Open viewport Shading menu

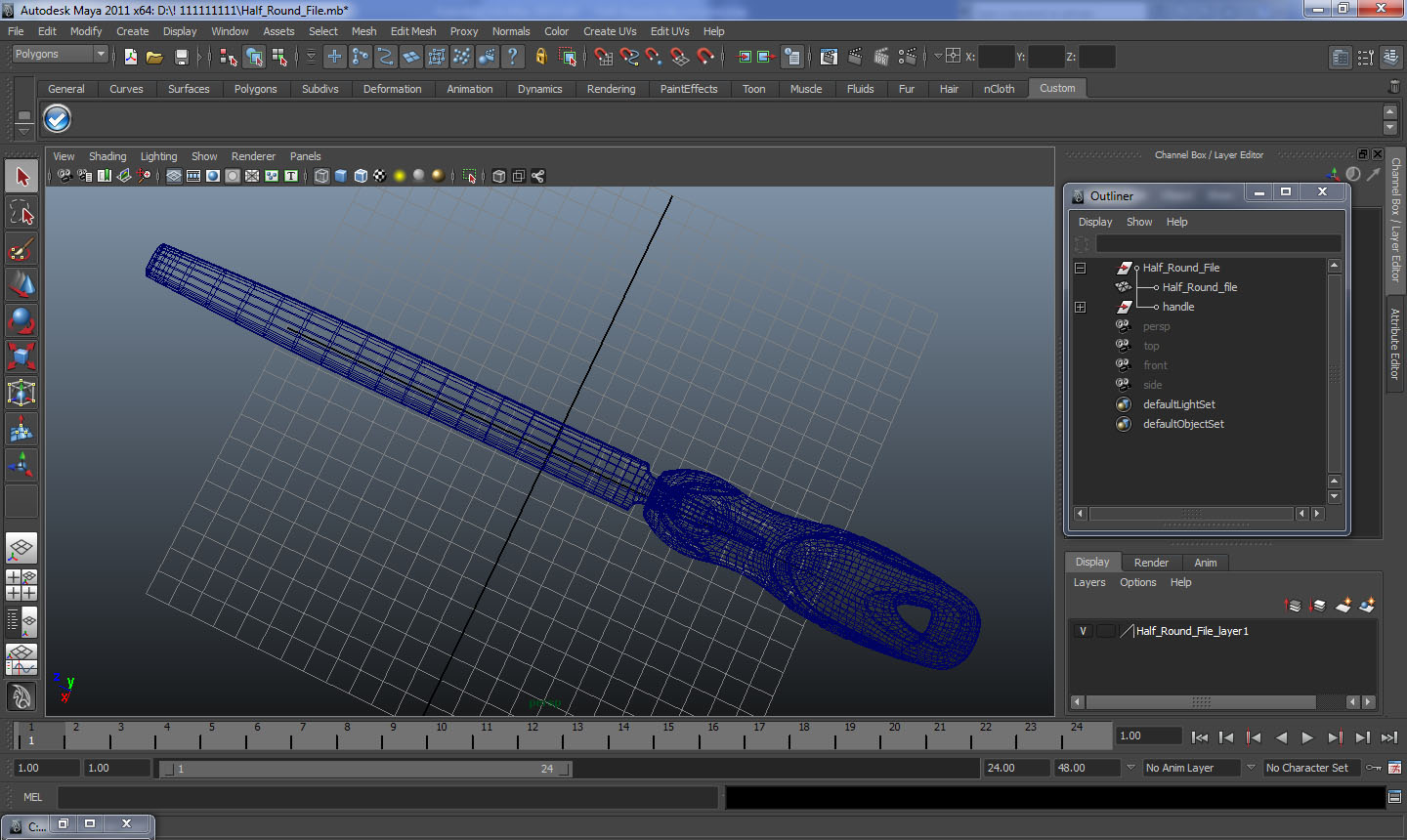(x=107, y=156)
